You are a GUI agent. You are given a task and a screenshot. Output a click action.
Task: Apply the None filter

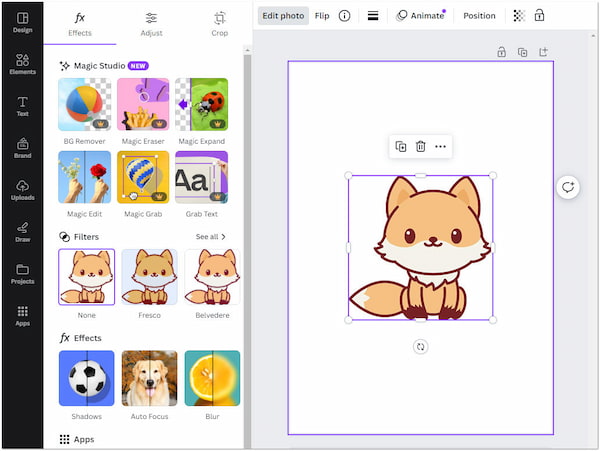pyautogui.click(x=86, y=277)
